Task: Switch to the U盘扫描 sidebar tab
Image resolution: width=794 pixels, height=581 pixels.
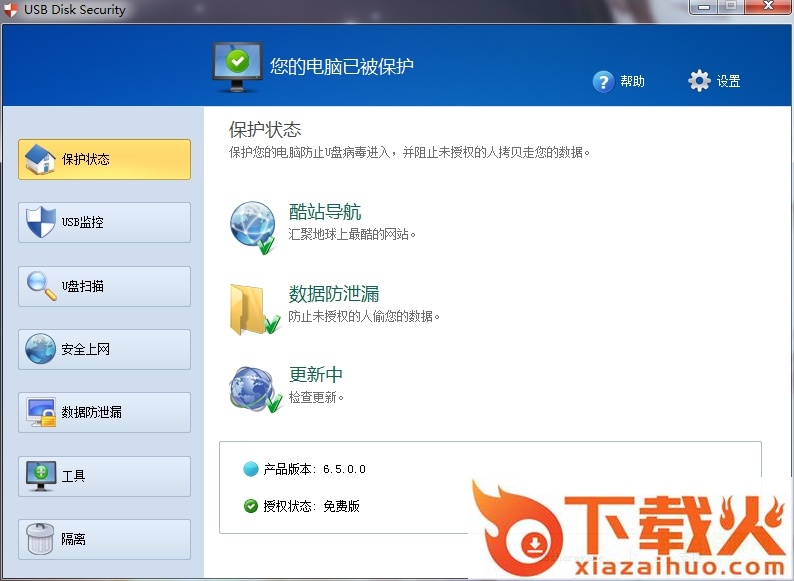Action: click(x=104, y=286)
